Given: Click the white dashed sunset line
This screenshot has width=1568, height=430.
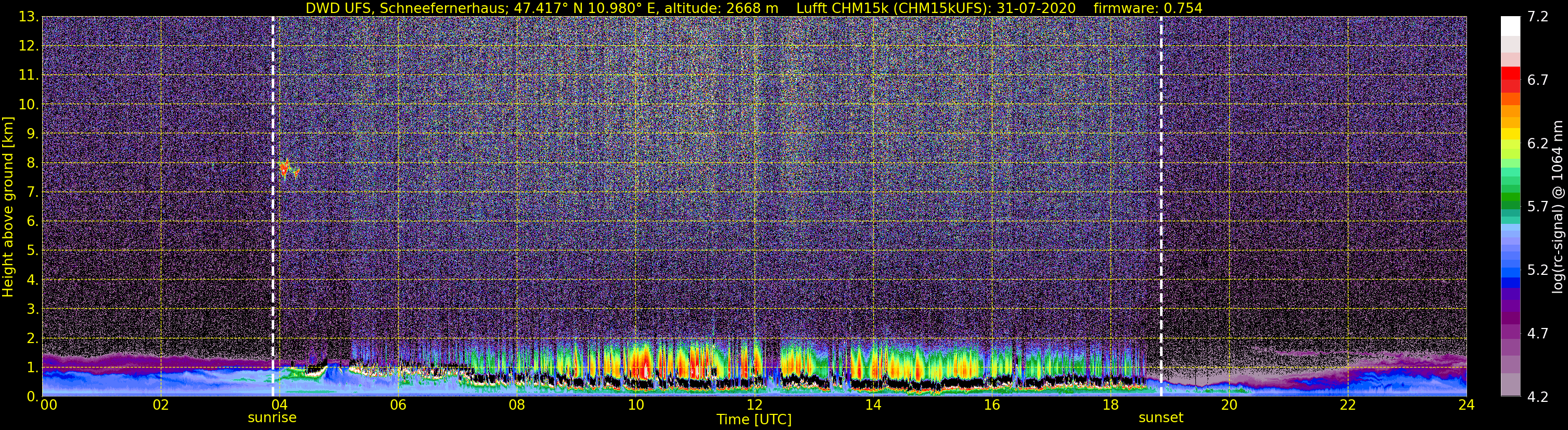Looking at the screenshot, I should [x=1162, y=206].
